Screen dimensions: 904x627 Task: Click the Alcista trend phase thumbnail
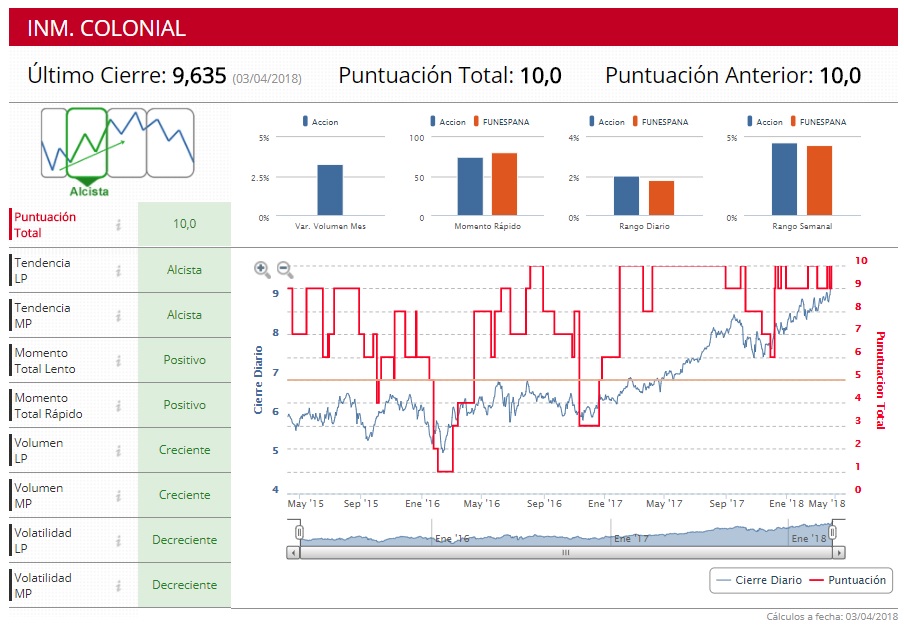click(87, 142)
